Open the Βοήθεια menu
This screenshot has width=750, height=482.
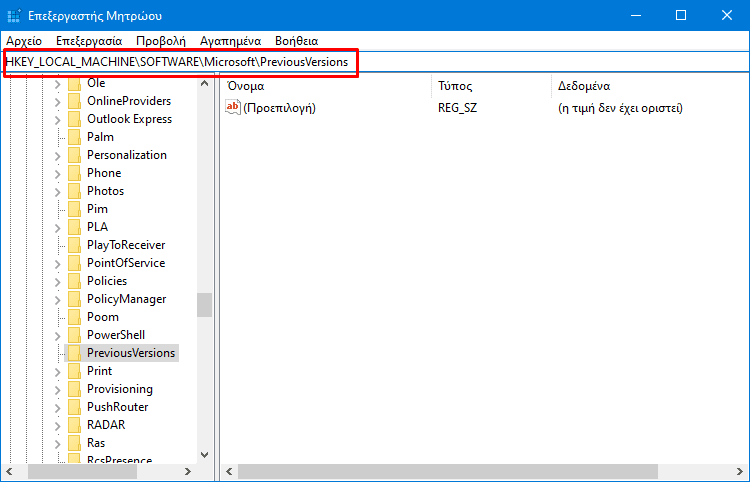point(297,41)
